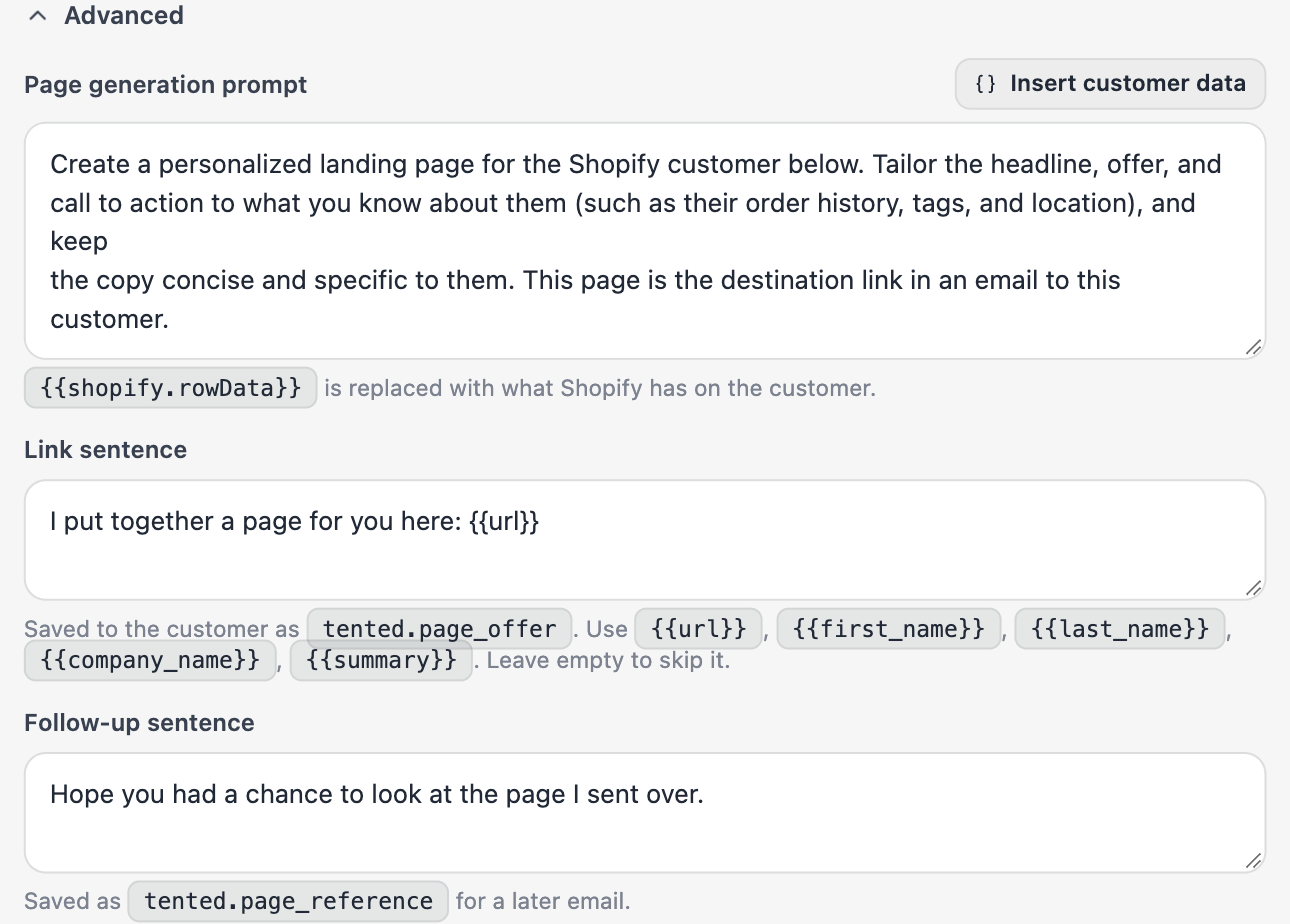Collapse the Advanced section chevron
The image size is (1290, 924).
[38, 16]
